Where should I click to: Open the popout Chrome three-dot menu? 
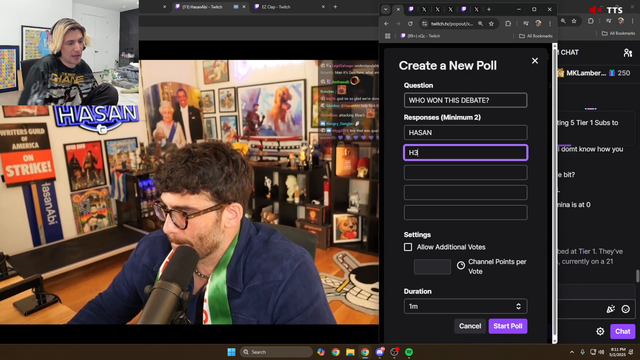click(550, 24)
